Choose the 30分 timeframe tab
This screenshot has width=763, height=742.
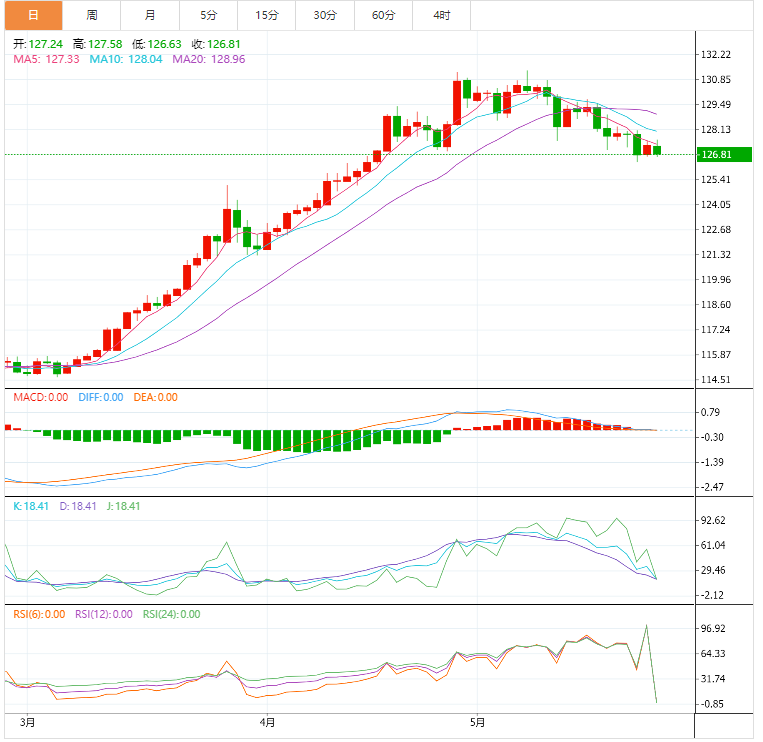point(325,15)
